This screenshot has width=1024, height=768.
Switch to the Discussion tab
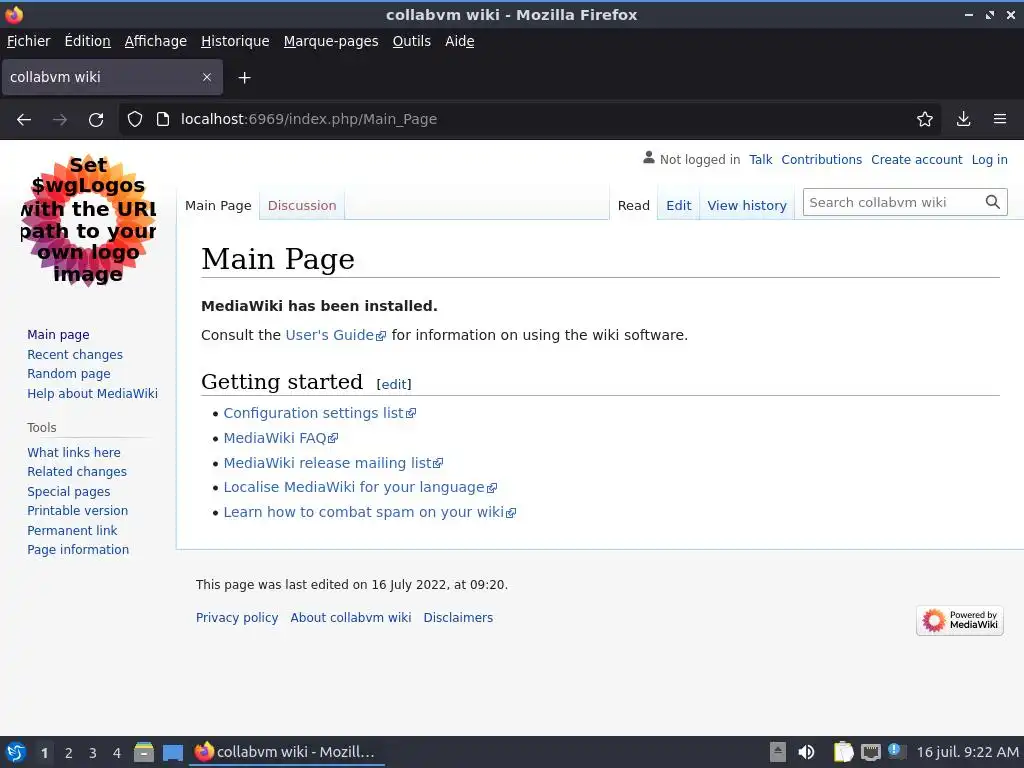click(302, 205)
